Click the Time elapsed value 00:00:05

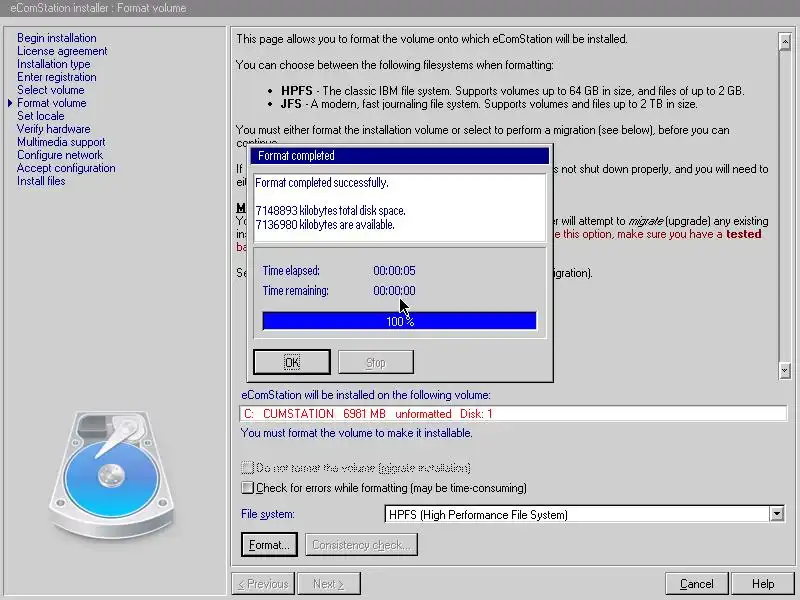[394, 270]
